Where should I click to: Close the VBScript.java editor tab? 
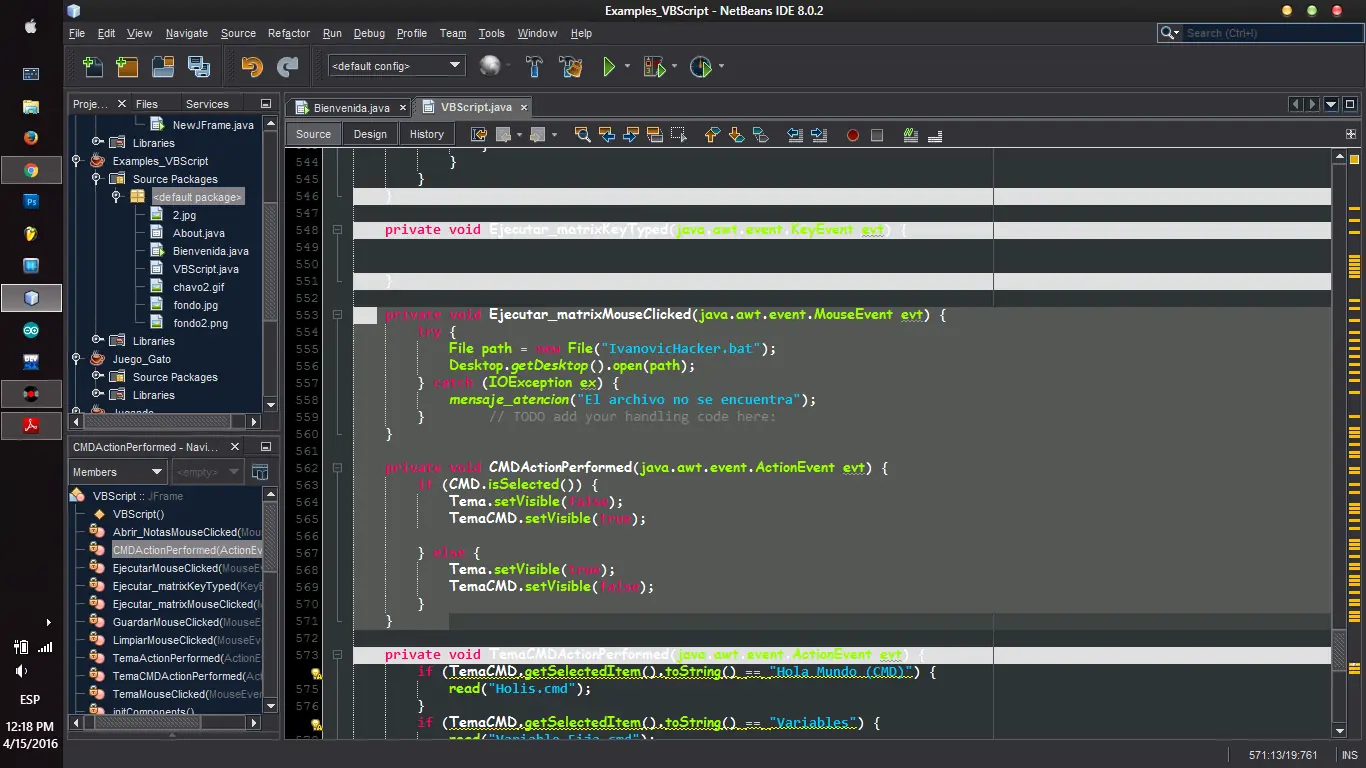tap(523, 107)
